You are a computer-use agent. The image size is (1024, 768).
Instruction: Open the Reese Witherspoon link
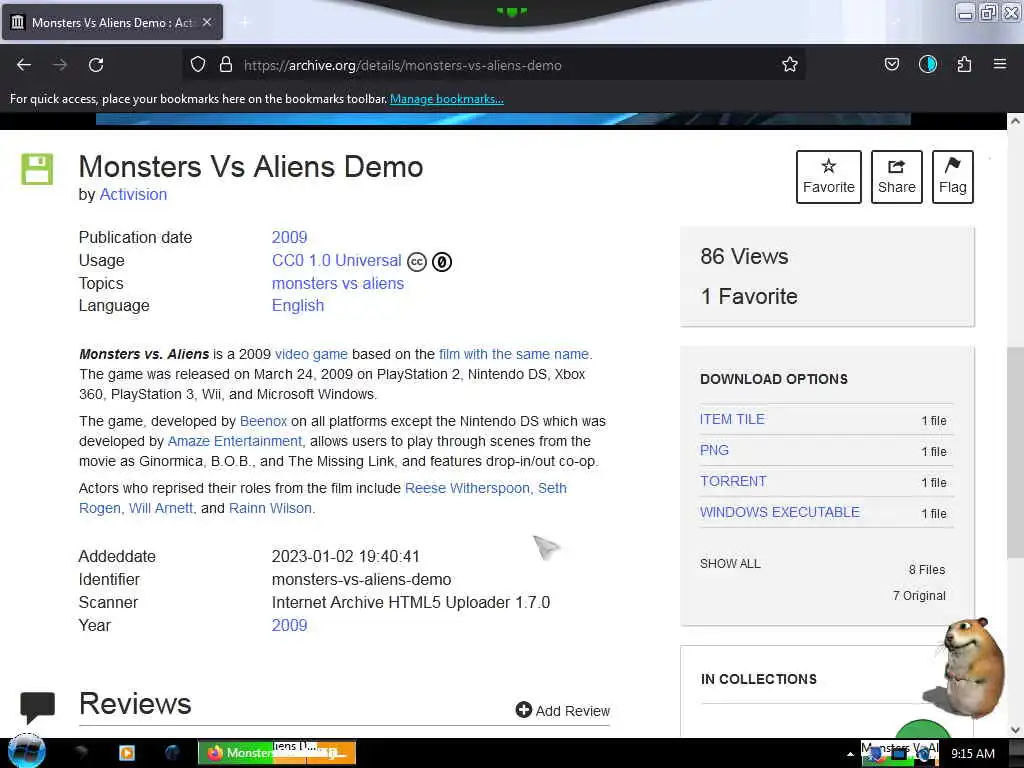coord(467,488)
